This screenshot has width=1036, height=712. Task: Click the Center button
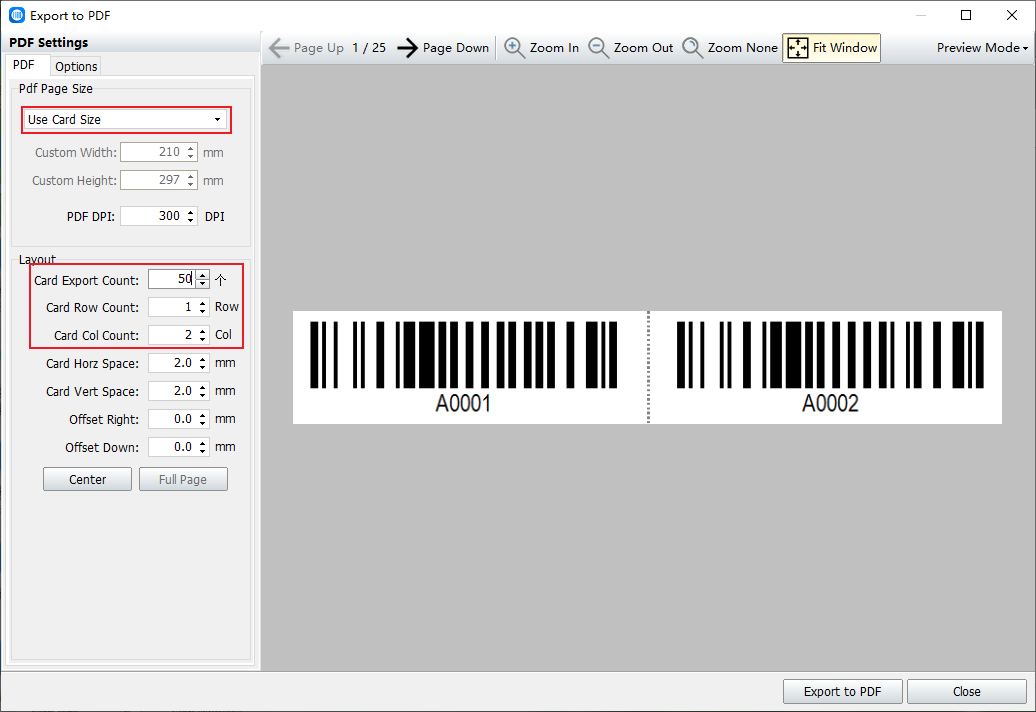point(87,480)
